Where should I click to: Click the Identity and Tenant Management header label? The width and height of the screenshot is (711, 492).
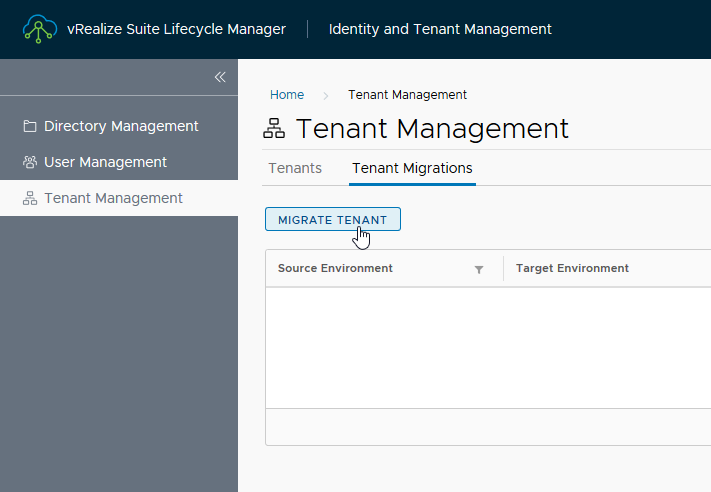440,29
